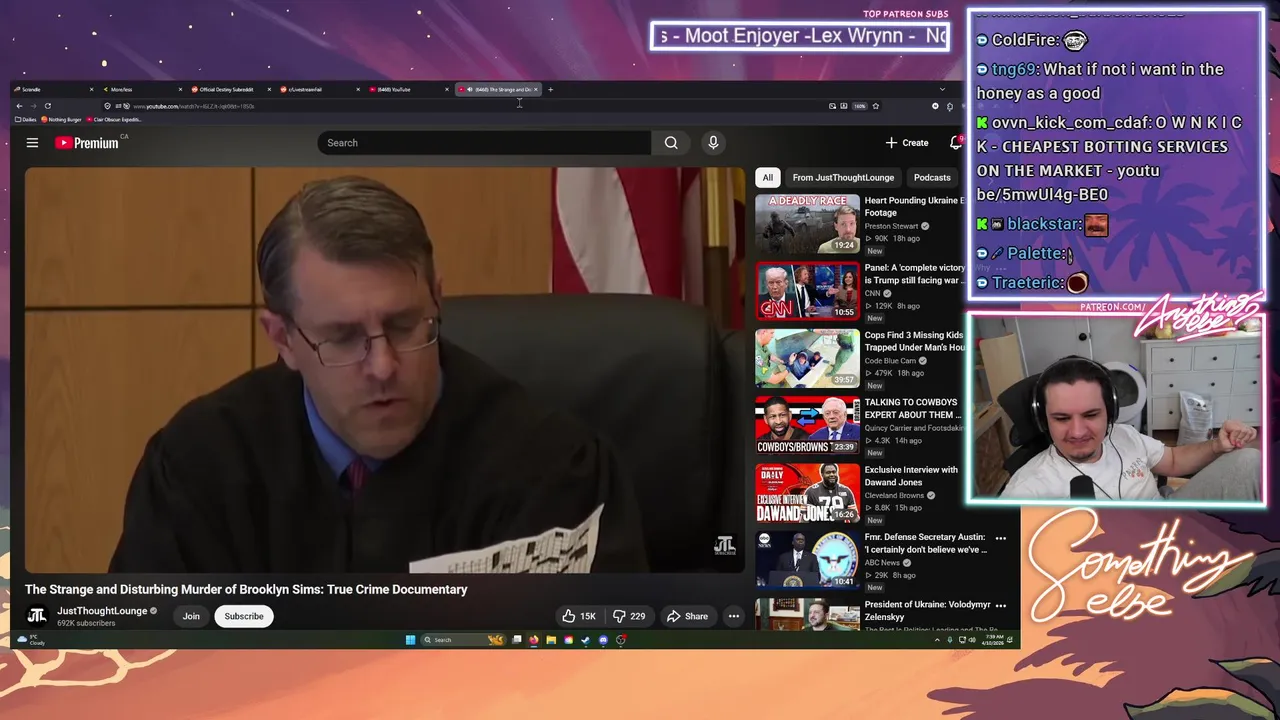The image size is (1280, 720).
Task: Select the Podcasts filter chip
Action: click(932, 178)
